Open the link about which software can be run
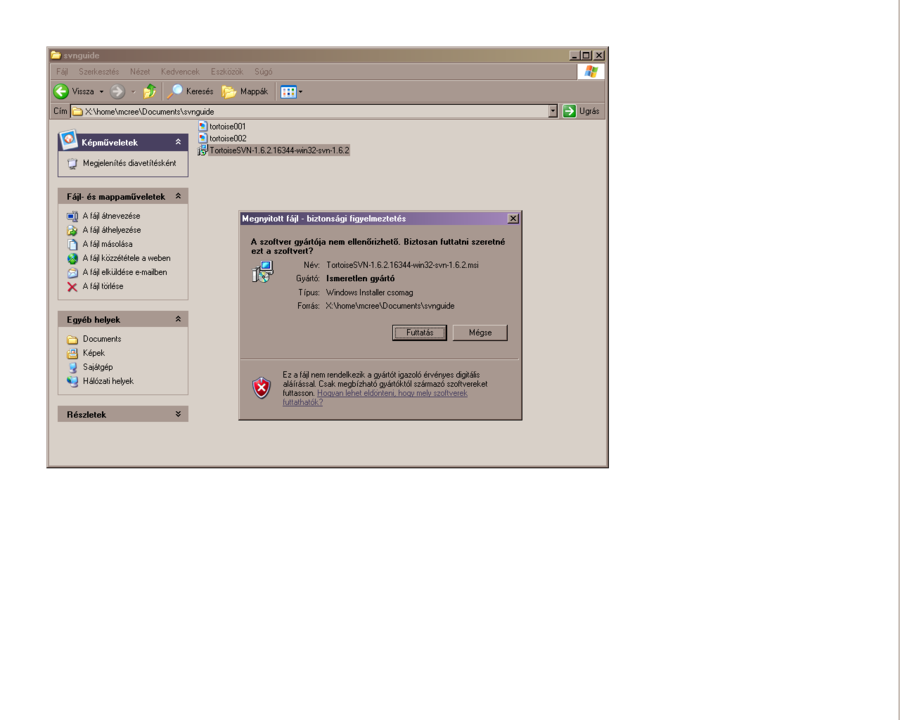The width and height of the screenshot is (900, 720). pos(375,398)
